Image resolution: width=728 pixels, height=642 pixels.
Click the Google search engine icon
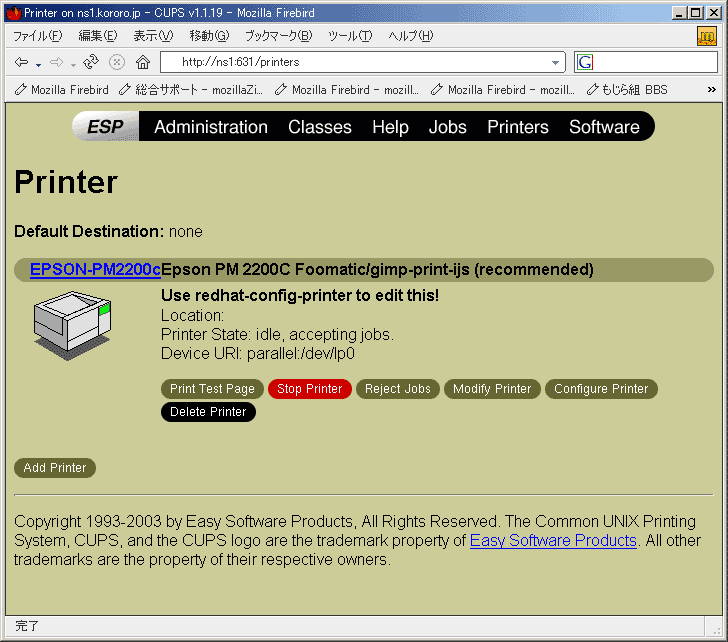[x=585, y=62]
